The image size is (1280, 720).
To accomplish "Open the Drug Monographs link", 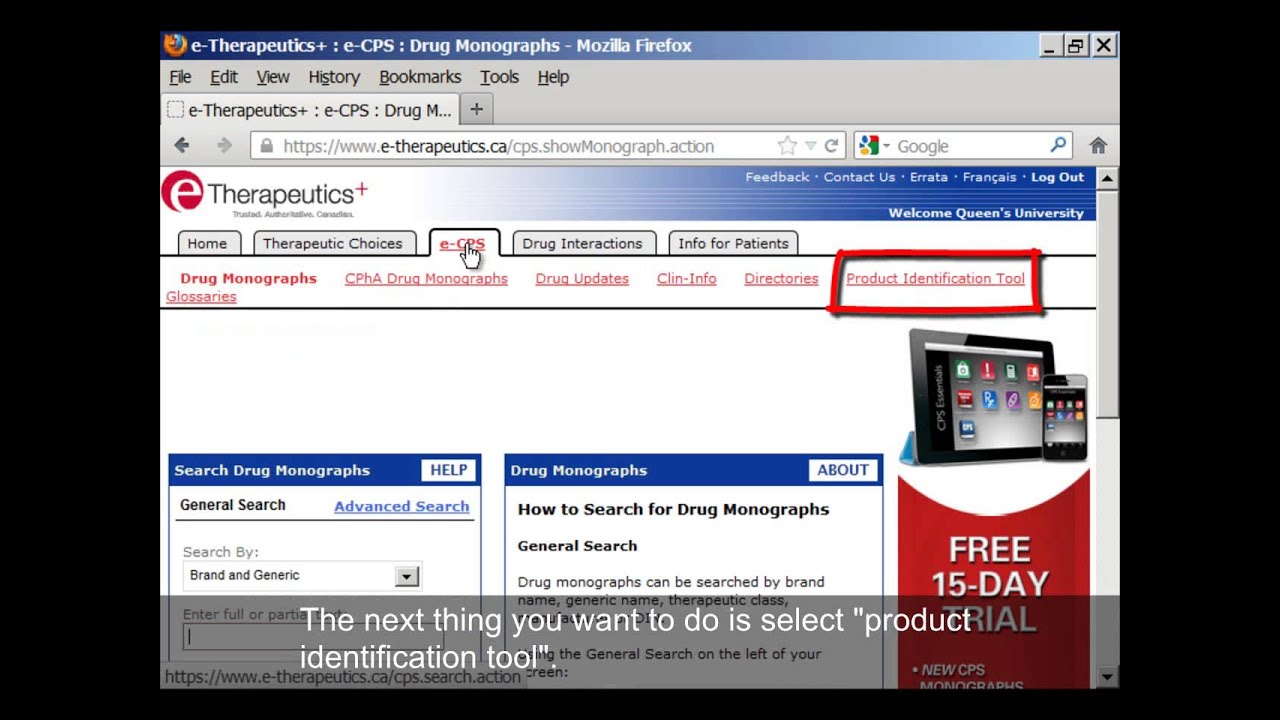I will [x=248, y=279].
